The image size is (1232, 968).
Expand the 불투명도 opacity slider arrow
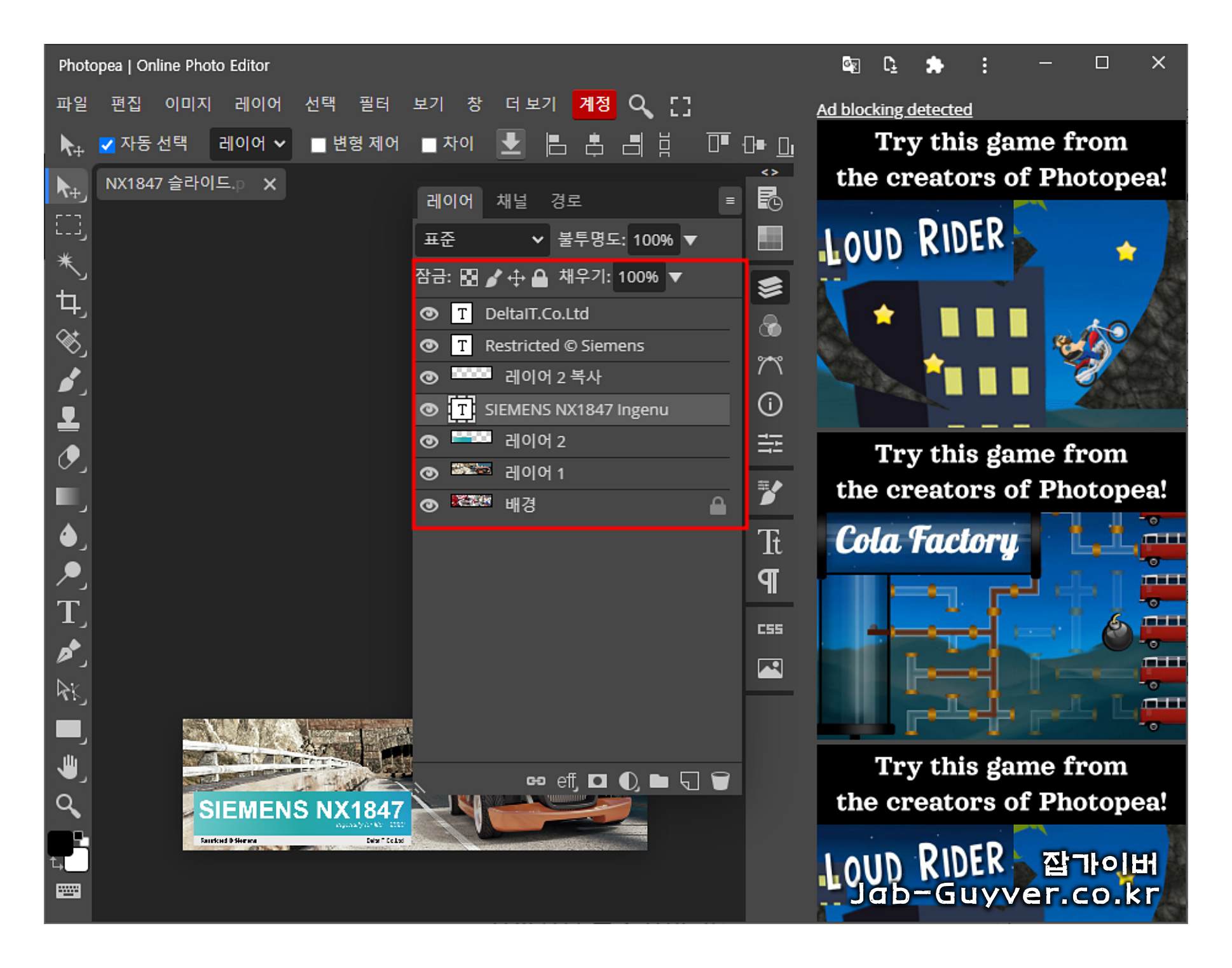click(690, 240)
